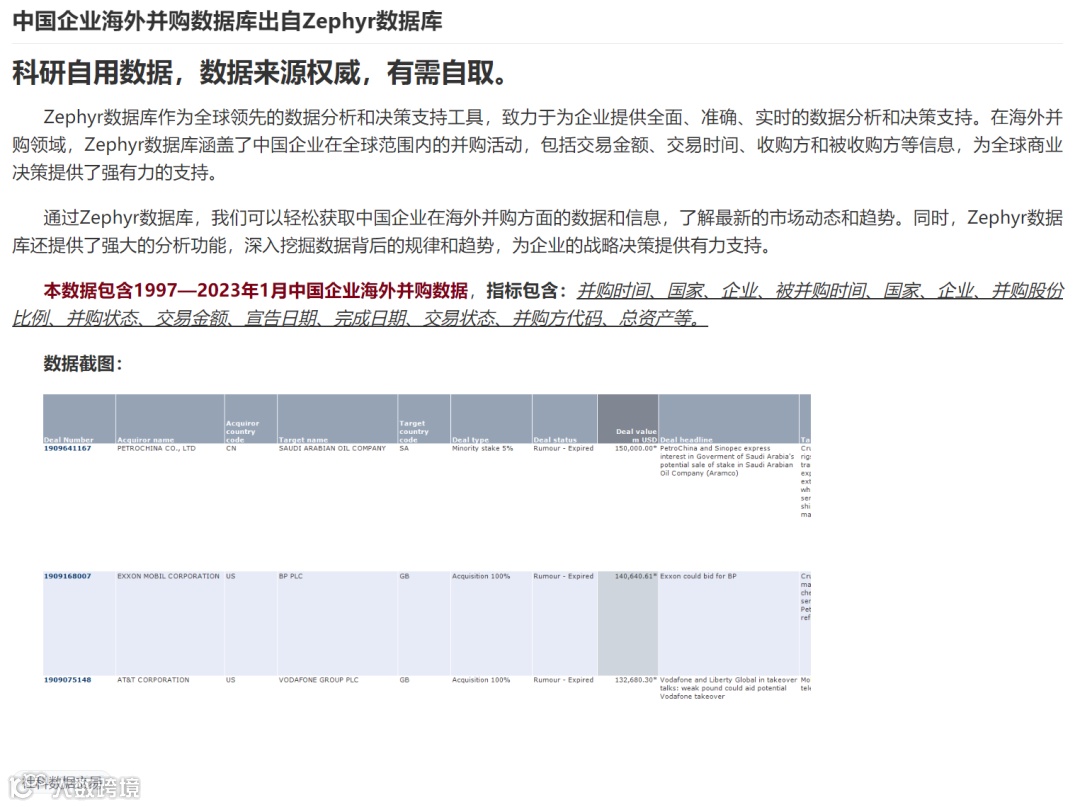Click the Minority stake 5% cell
This screenshot has height=807, width=1080.
tap(482, 448)
